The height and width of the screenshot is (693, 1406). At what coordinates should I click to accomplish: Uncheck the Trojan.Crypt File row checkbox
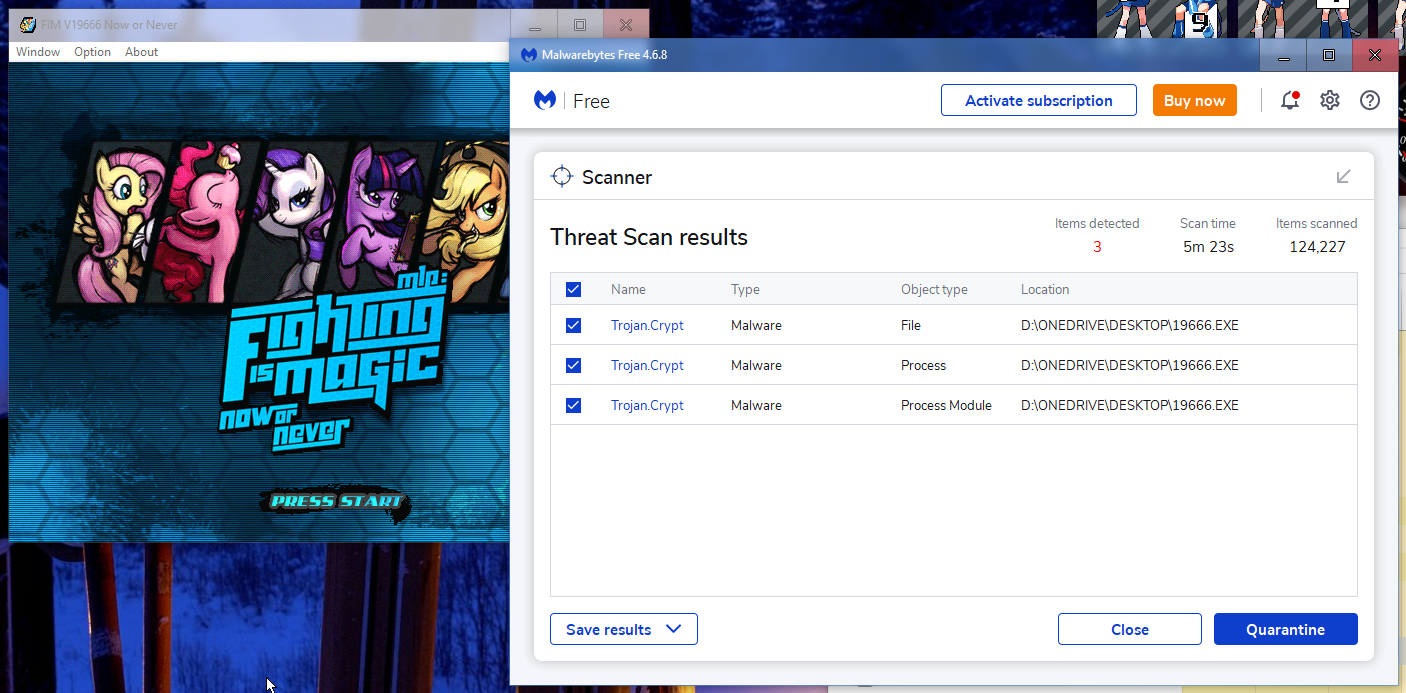pos(573,325)
